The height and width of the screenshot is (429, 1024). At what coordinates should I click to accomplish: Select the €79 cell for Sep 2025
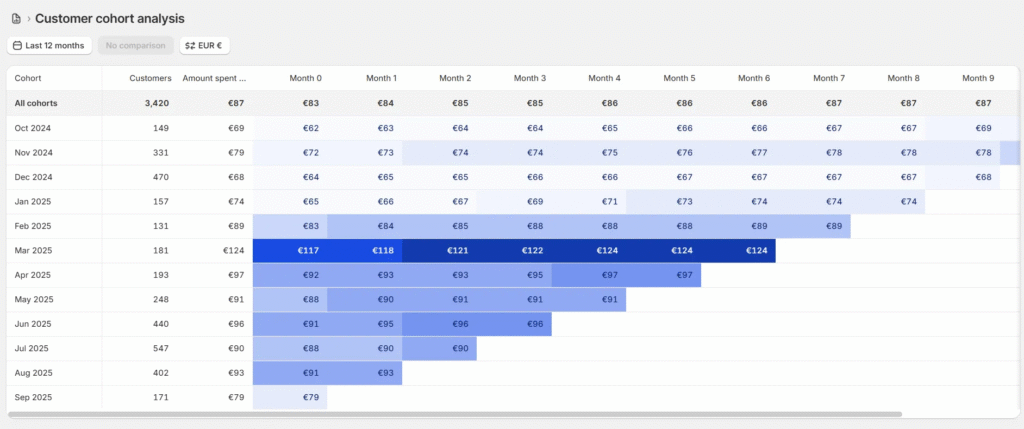290,398
